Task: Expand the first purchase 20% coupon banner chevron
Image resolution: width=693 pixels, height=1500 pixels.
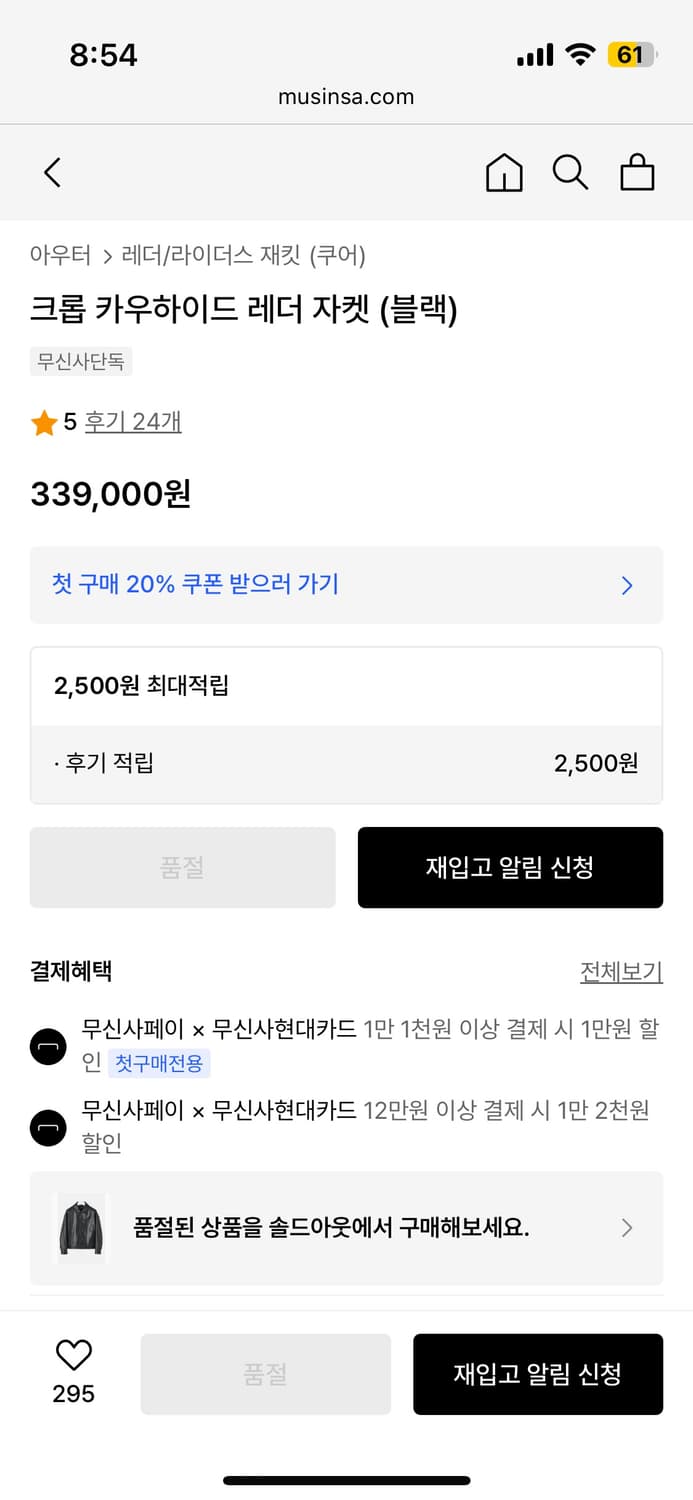Action: point(627,586)
